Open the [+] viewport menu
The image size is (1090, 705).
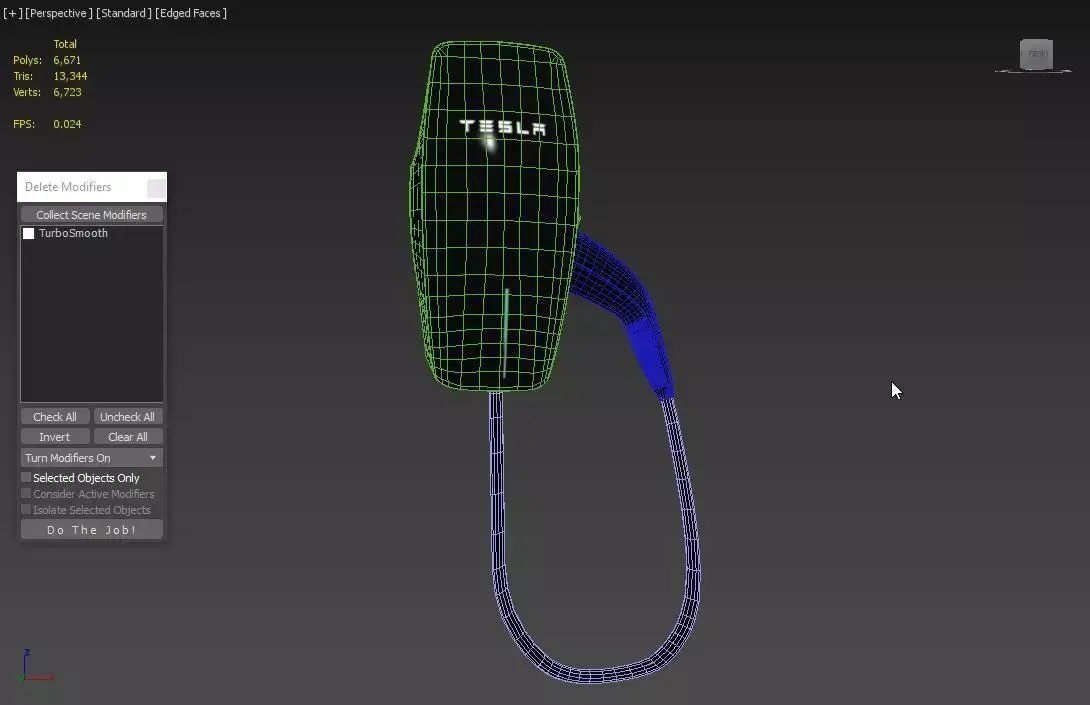pyautogui.click(x=13, y=13)
